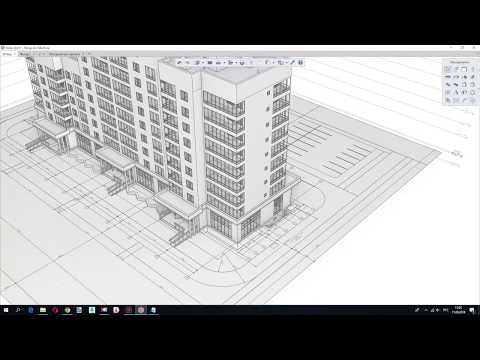Open File Explorer from the taskbar

tap(43, 310)
